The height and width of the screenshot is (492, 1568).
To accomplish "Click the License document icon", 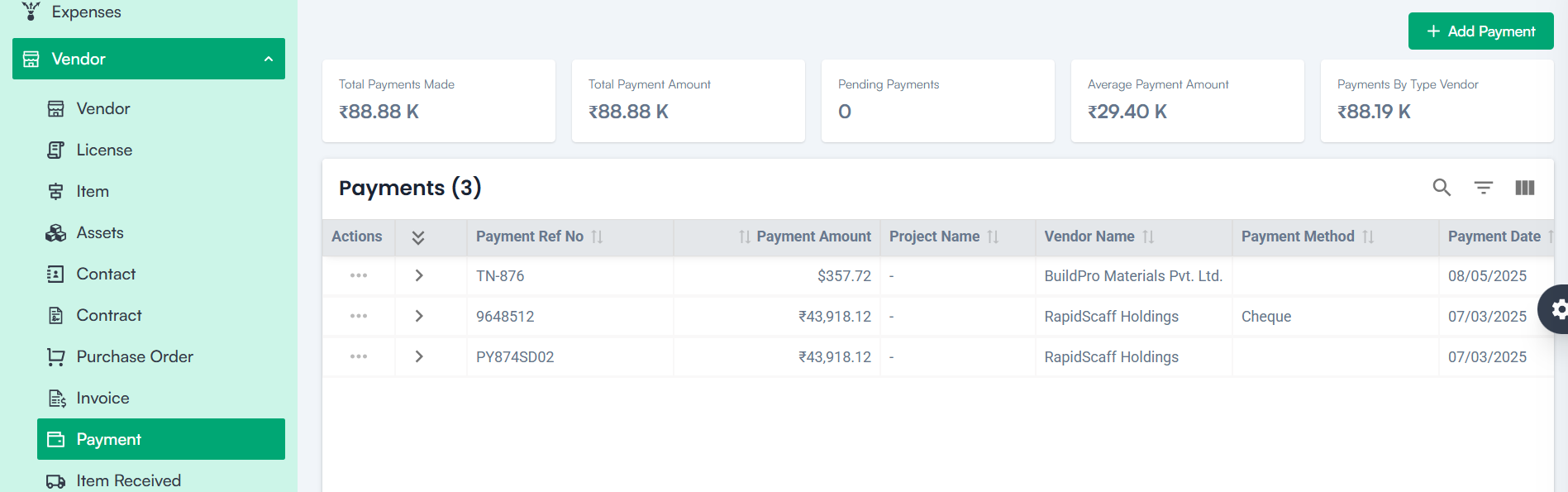I will pyautogui.click(x=55, y=150).
